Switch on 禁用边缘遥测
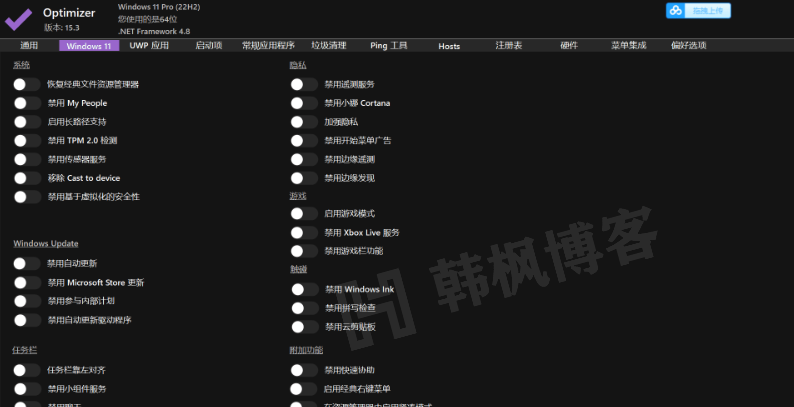This screenshot has height=407, width=794. 304,159
